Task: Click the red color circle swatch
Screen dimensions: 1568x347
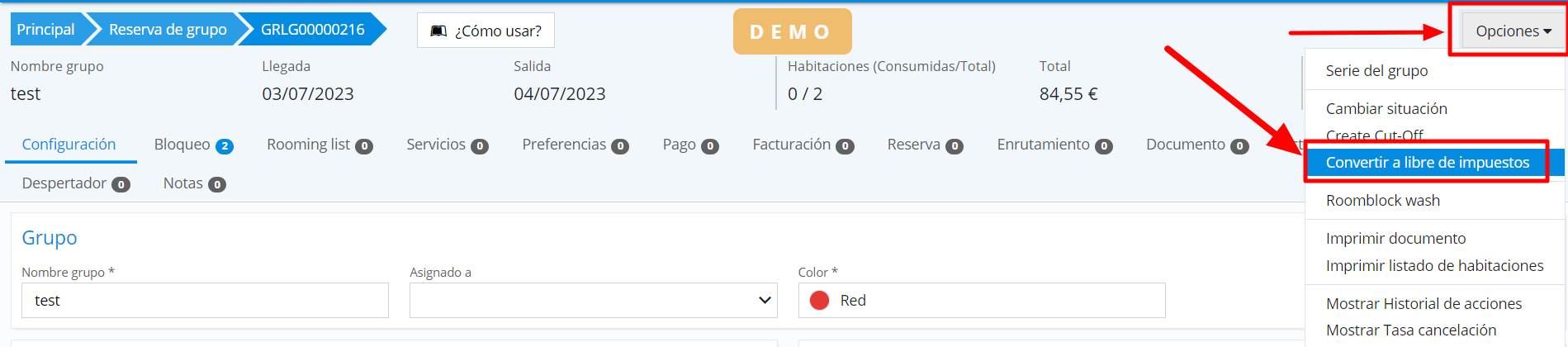Action: pyautogui.click(x=819, y=301)
